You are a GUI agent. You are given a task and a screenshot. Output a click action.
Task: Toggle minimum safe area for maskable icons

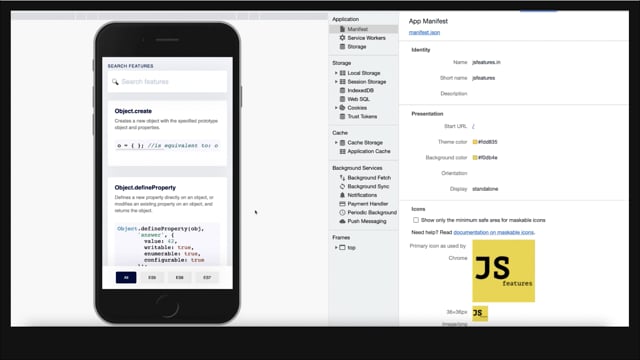pyautogui.click(x=416, y=220)
